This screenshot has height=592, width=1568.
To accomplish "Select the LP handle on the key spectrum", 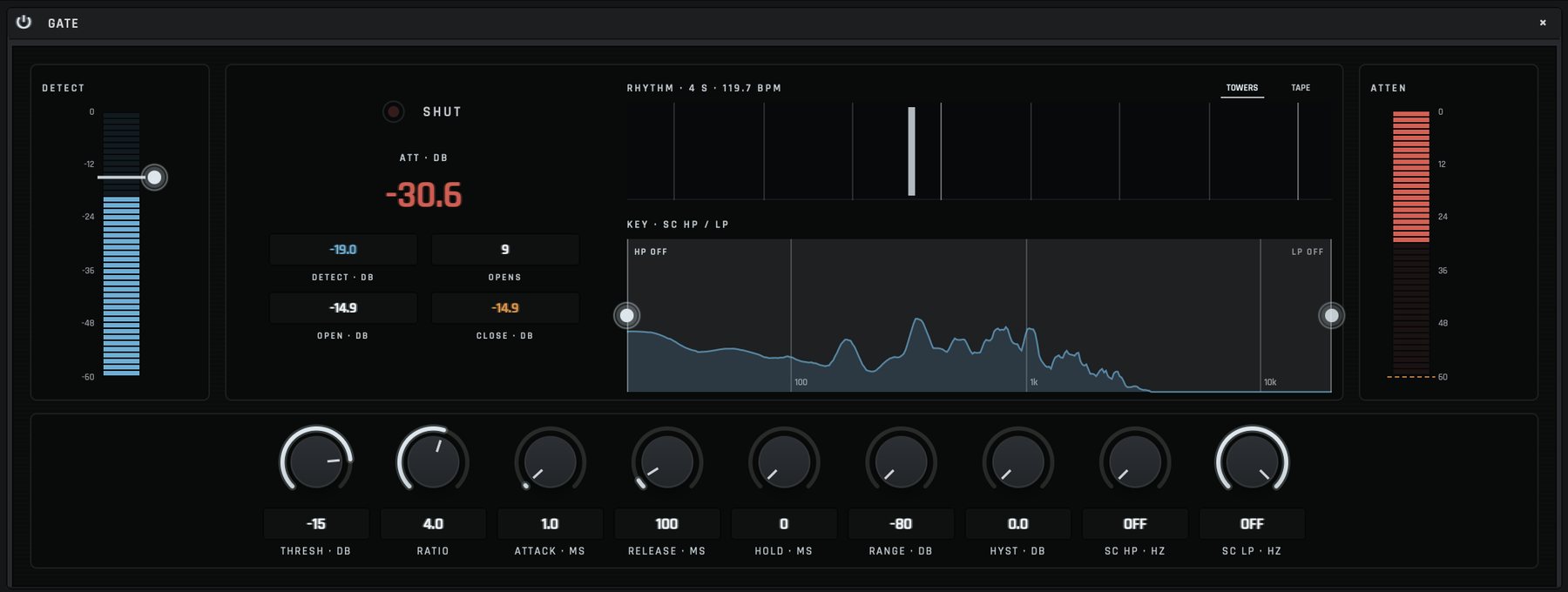I will (1331, 315).
